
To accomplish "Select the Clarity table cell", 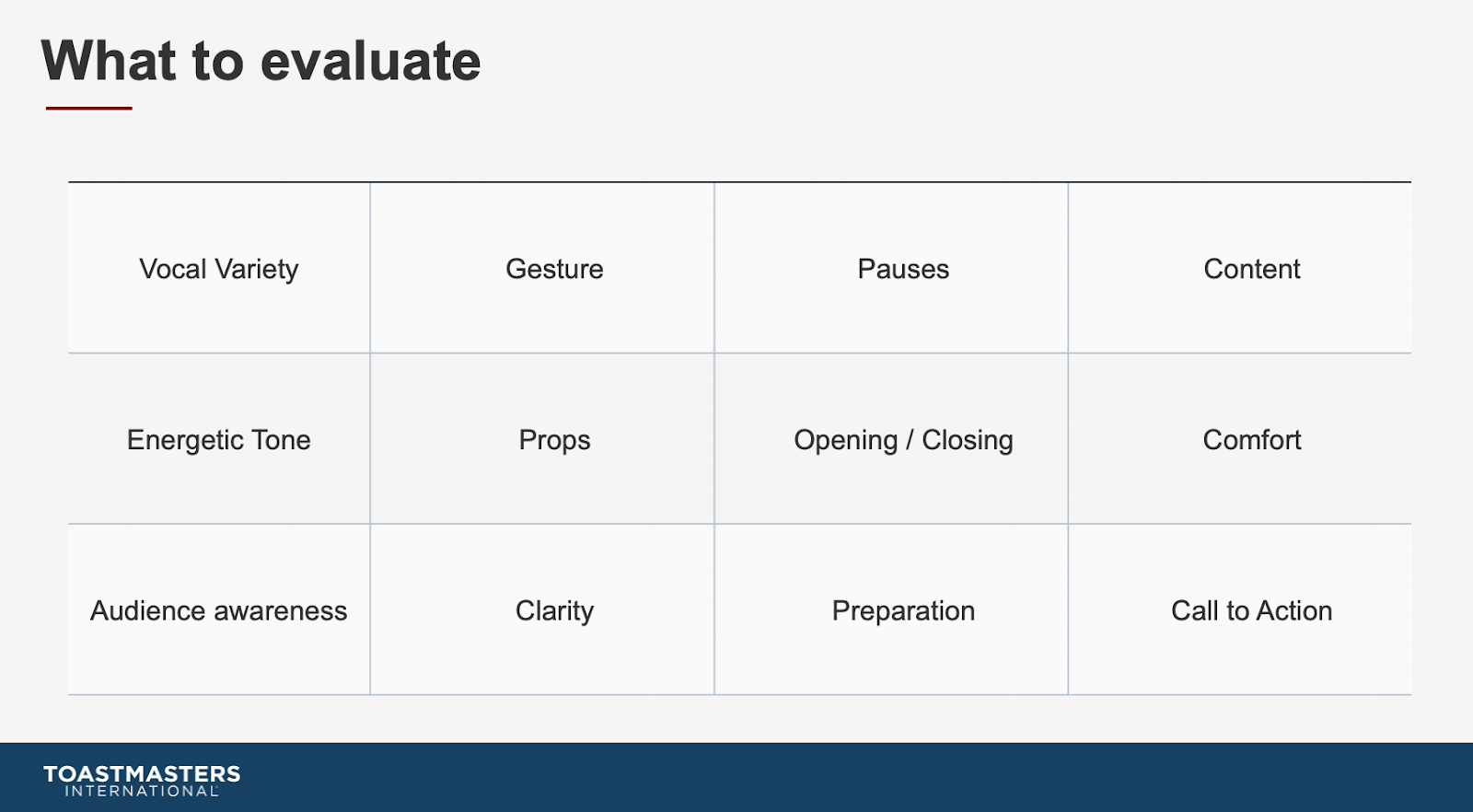I will (542, 609).
